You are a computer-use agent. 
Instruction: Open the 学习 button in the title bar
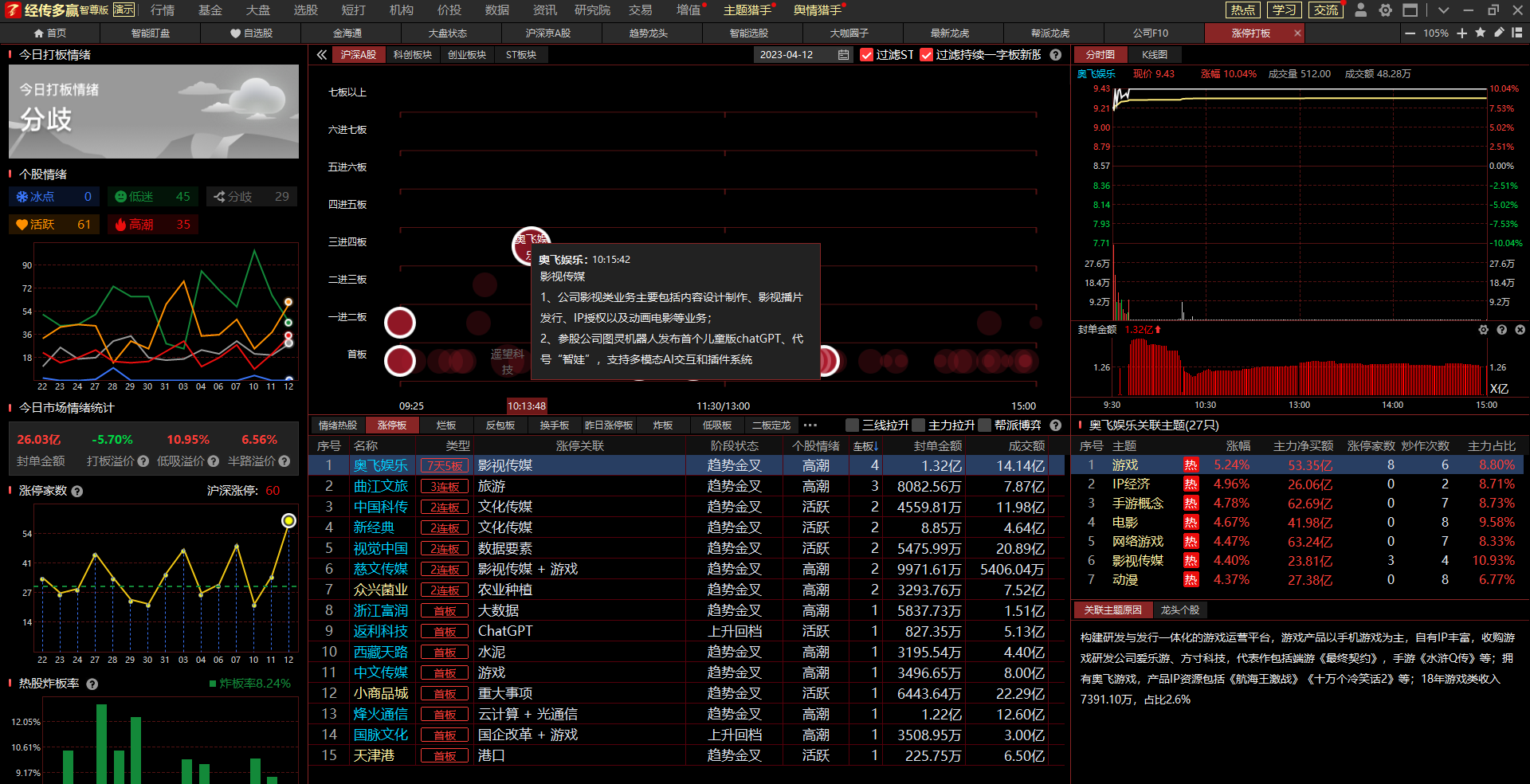[1284, 10]
